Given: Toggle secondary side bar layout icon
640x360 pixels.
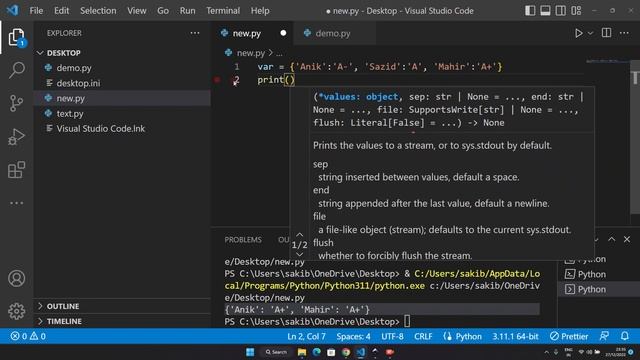Looking at the screenshot, I should (x=560, y=11).
